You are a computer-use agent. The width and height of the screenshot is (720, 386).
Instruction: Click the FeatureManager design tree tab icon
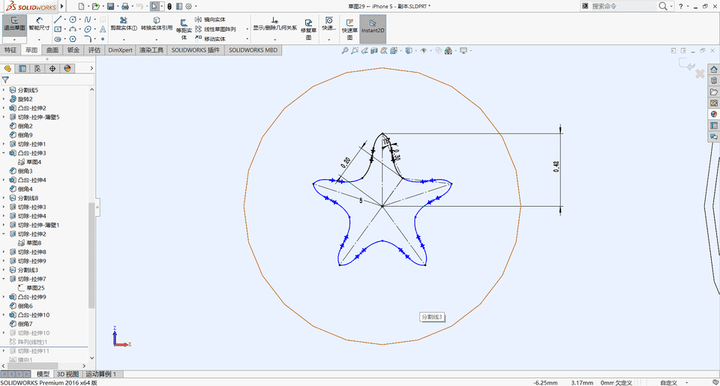click(7, 68)
